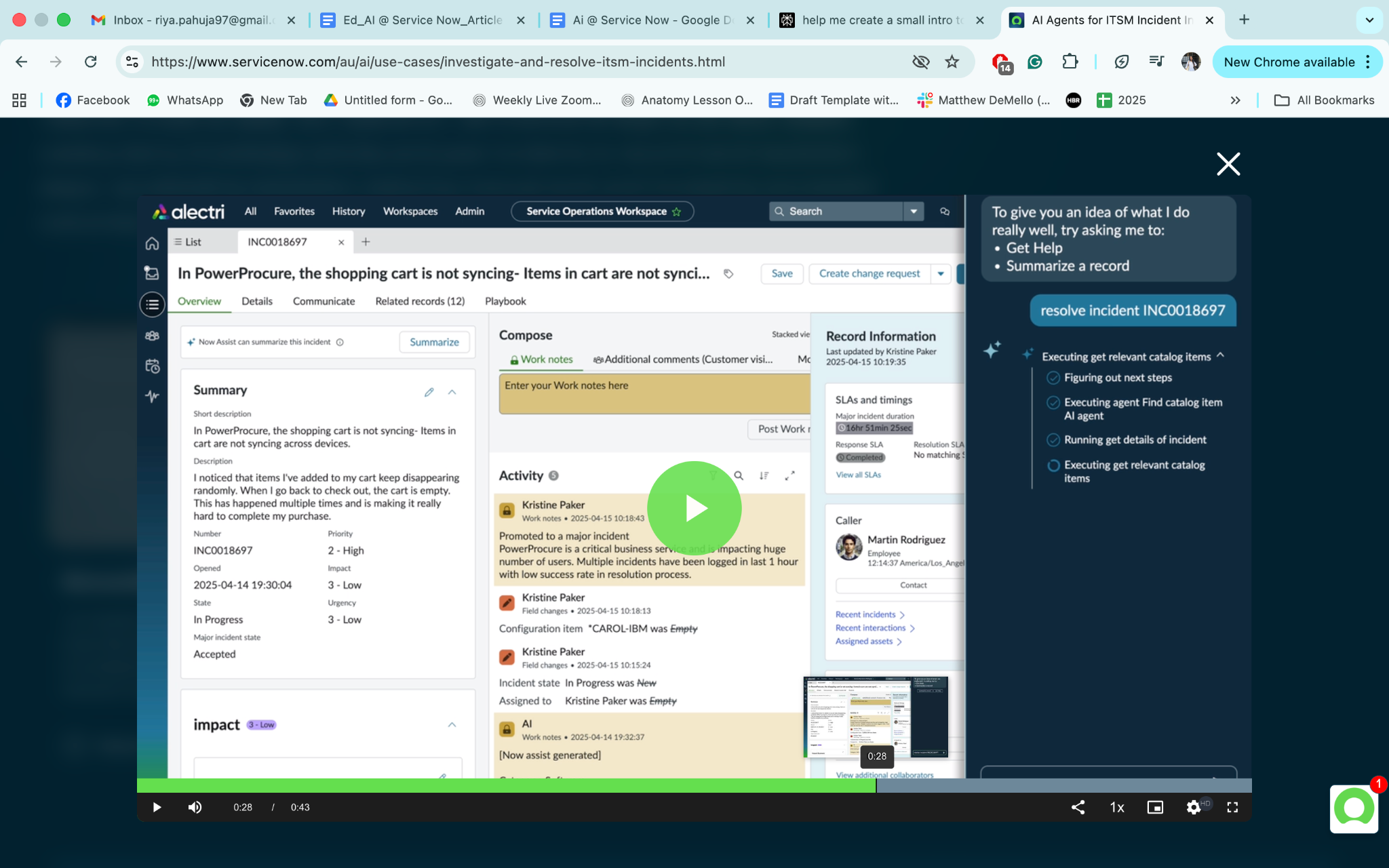Mute the video using the speaker icon

tap(195, 807)
